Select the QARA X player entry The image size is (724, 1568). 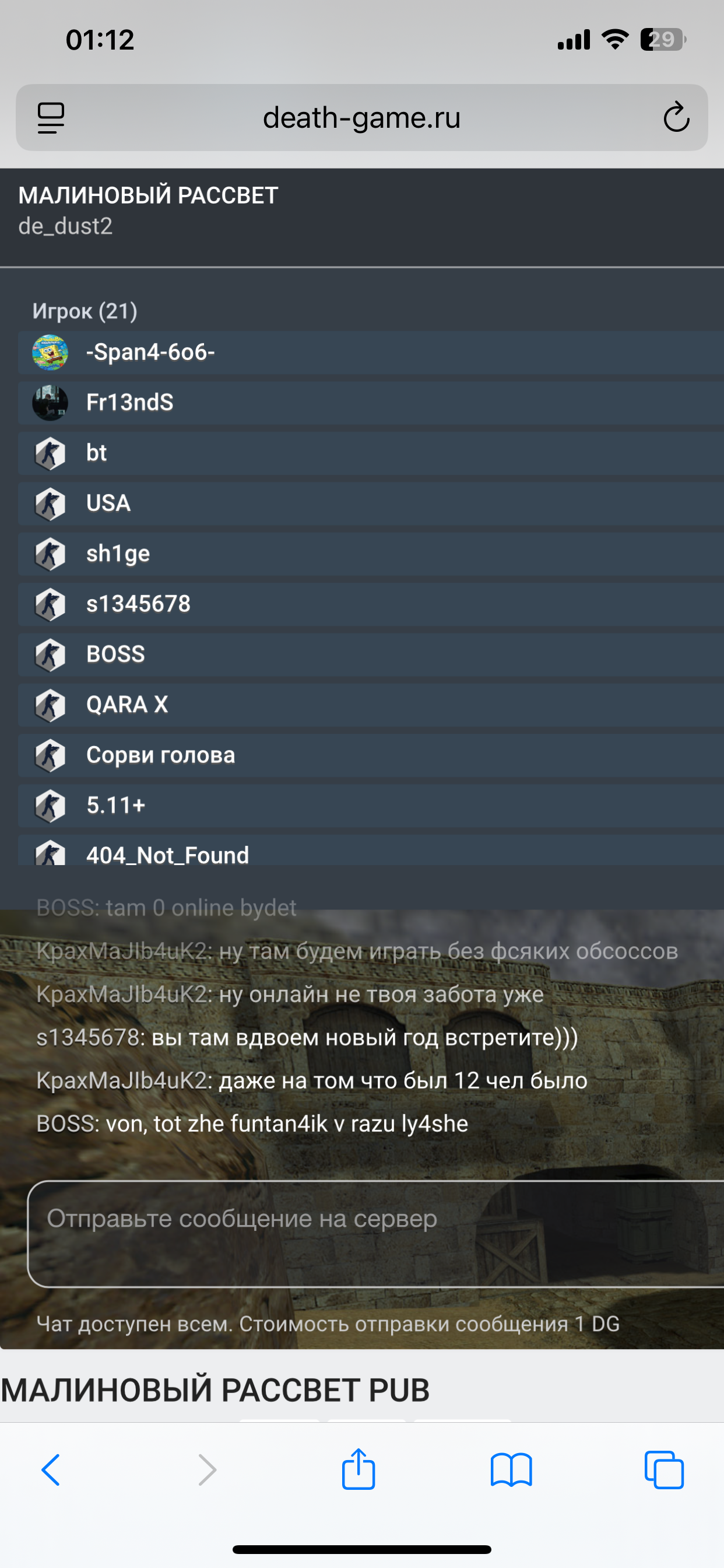[371, 705]
